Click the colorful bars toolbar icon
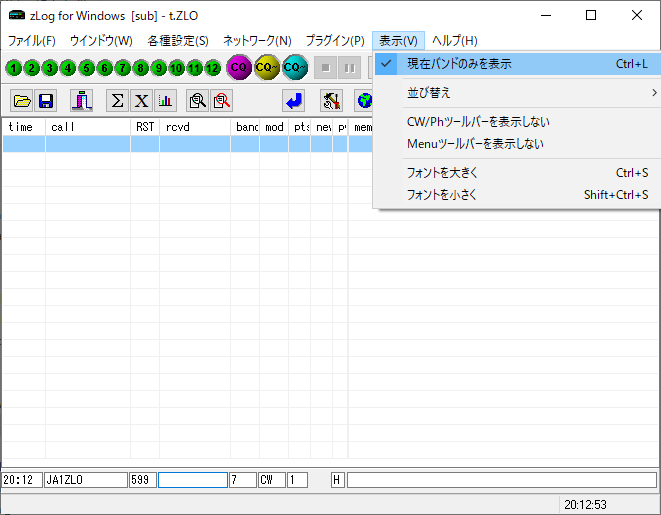 pos(82,101)
